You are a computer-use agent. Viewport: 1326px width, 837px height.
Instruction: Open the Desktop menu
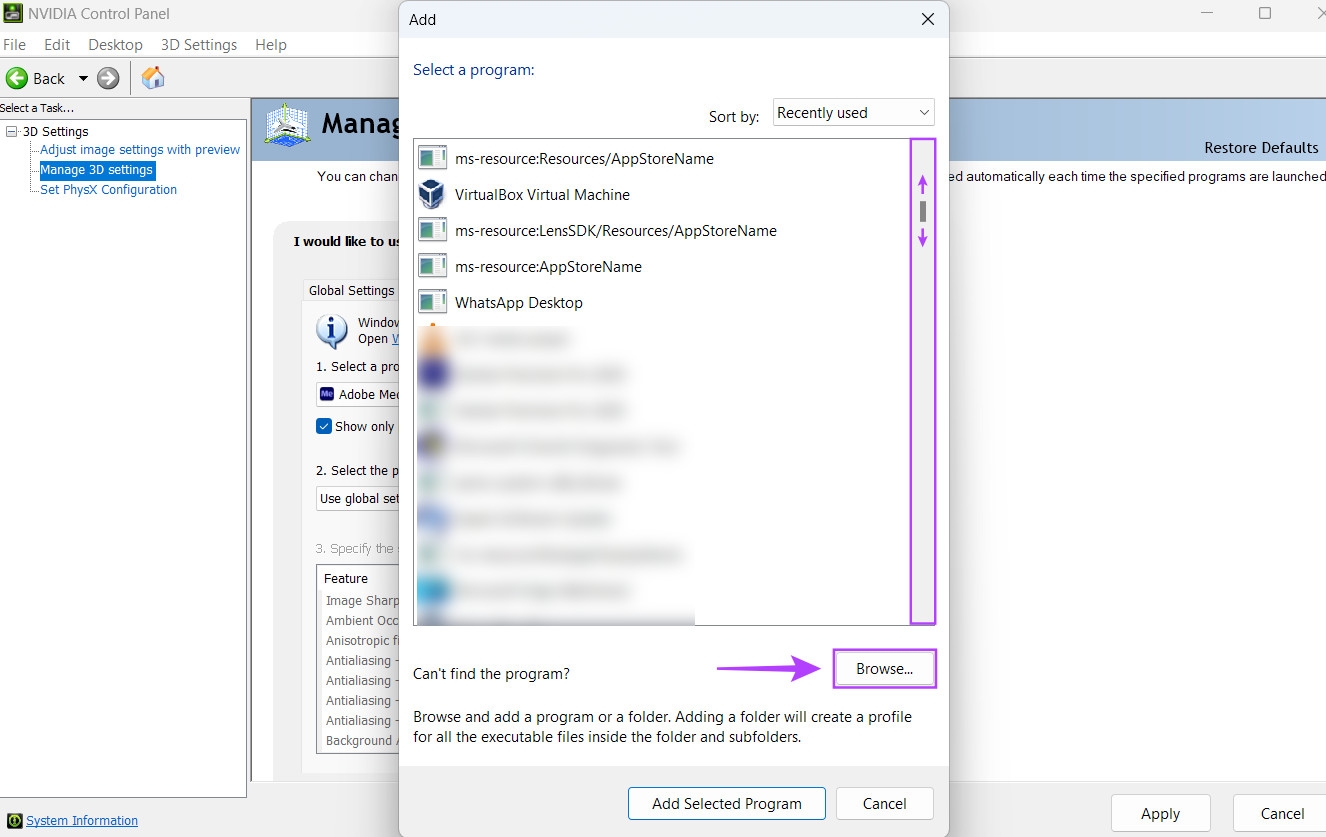pyautogui.click(x=115, y=44)
